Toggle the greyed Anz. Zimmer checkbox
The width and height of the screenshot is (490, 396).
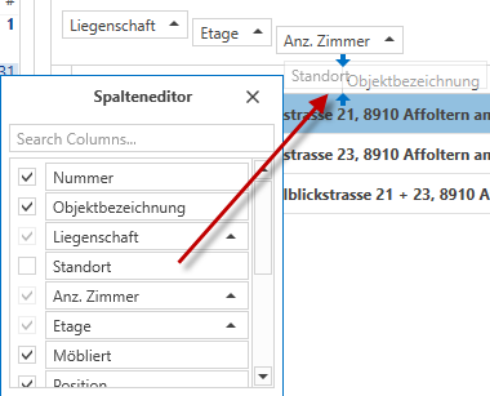[27, 296]
